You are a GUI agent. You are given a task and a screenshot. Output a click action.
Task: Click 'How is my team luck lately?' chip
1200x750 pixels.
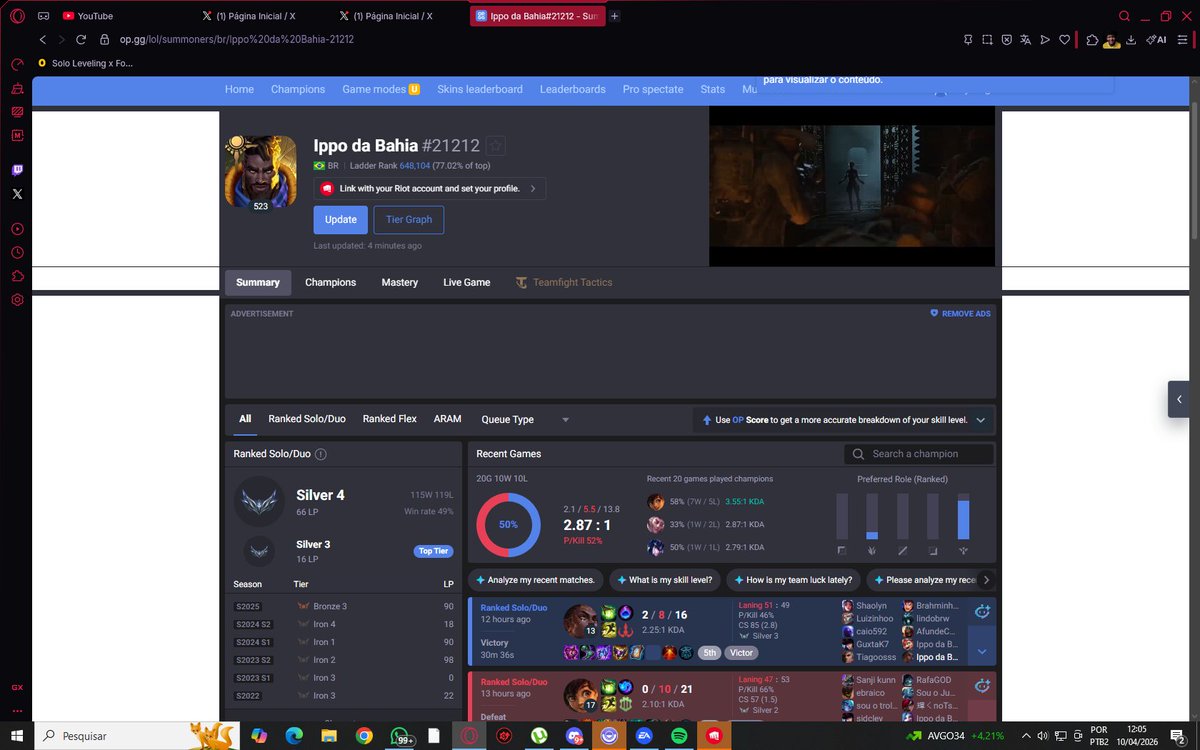tap(792, 580)
